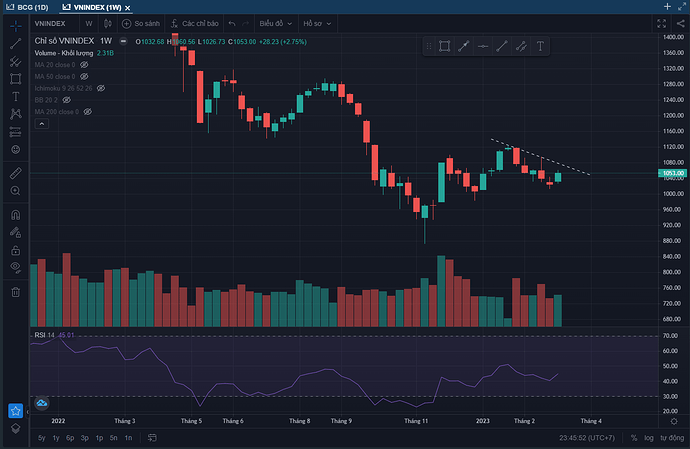Open the Các chỉ báo indicators button
This screenshot has width=690, height=449.
[194, 22]
